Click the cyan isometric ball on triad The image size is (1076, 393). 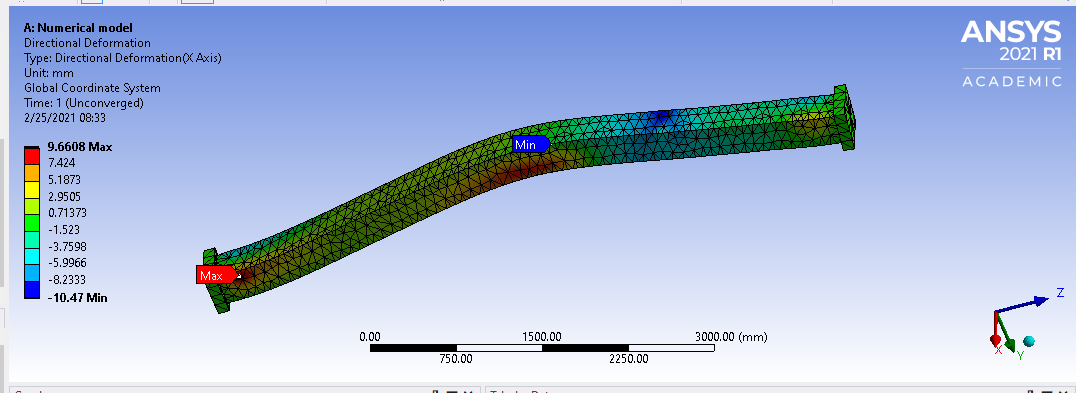pos(1029,341)
